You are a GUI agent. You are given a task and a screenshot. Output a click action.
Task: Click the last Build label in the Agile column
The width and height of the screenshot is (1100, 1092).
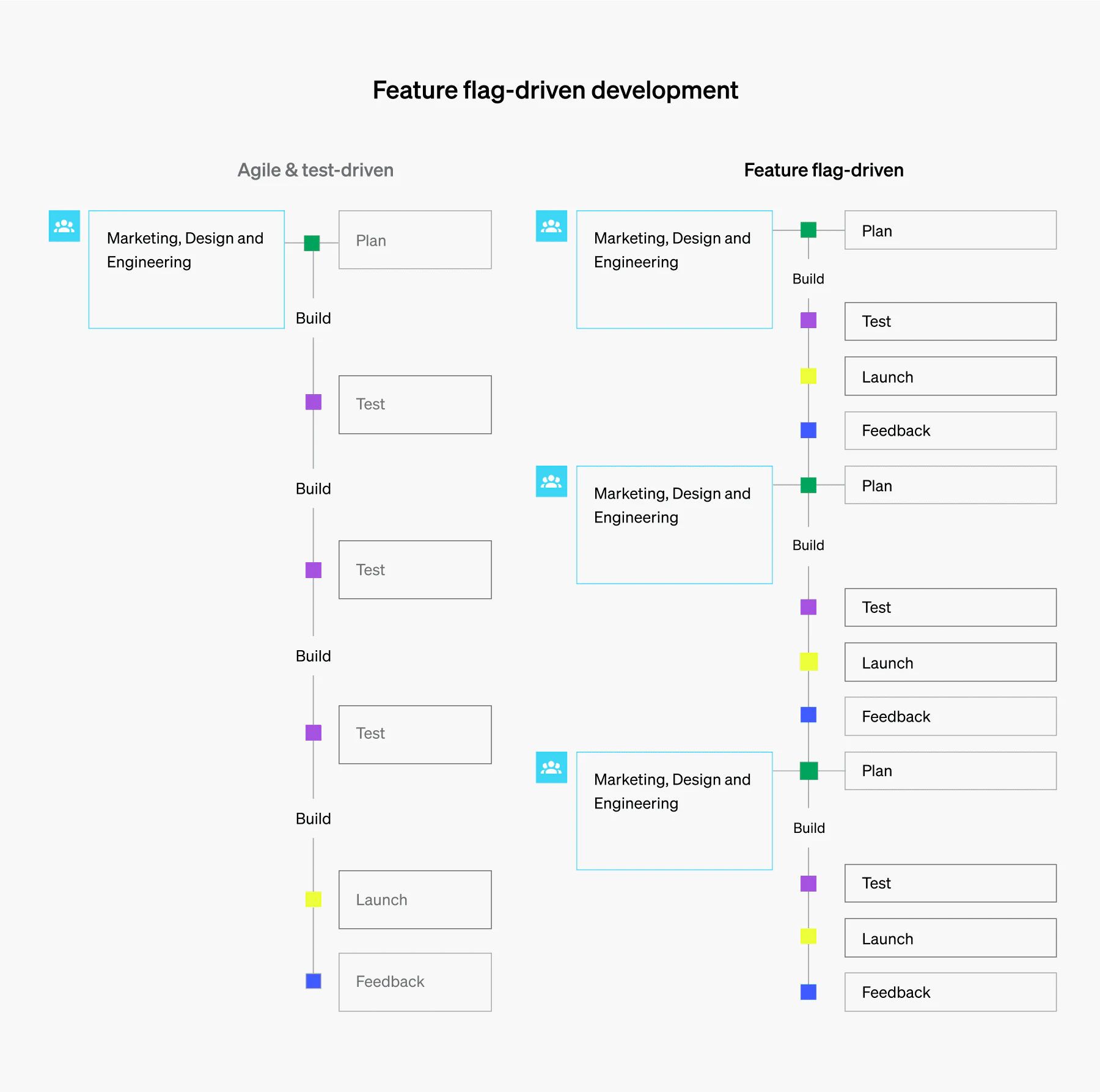[313, 819]
